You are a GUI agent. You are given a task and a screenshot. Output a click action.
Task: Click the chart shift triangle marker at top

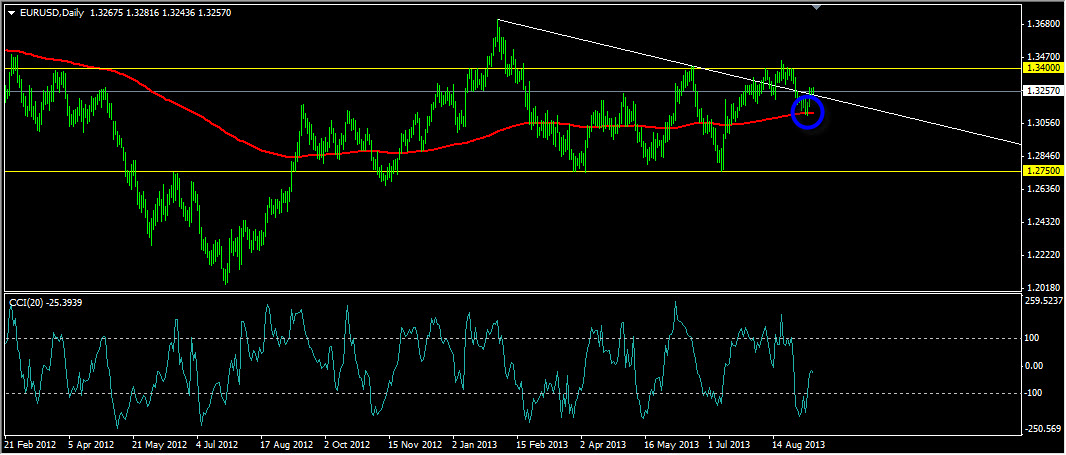[818, 7]
